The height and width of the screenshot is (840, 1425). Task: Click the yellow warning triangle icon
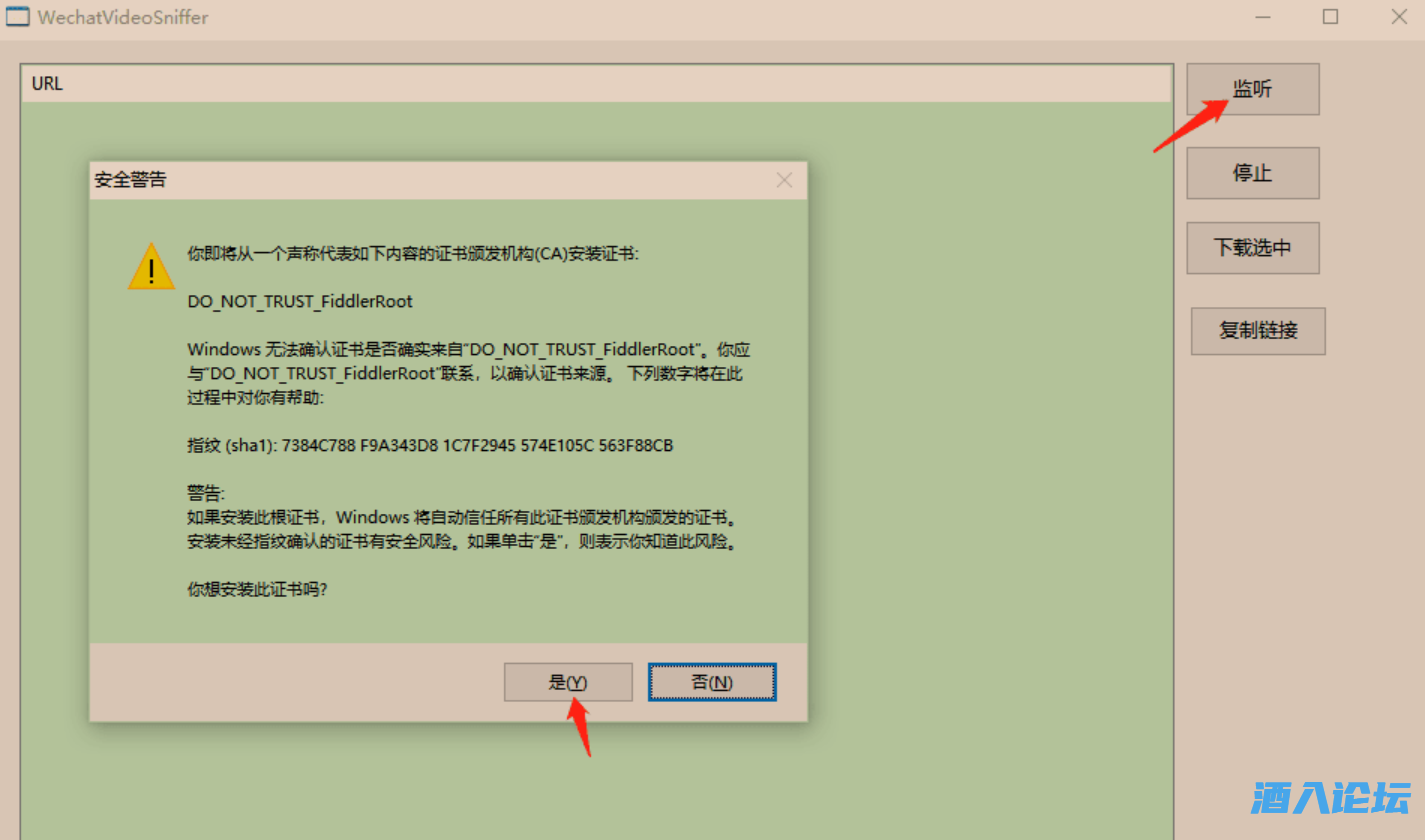[151, 266]
